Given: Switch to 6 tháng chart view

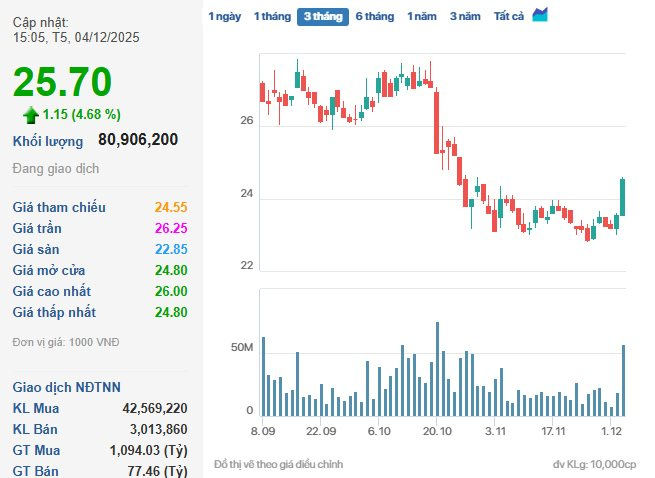Looking at the screenshot, I should 374,16.
